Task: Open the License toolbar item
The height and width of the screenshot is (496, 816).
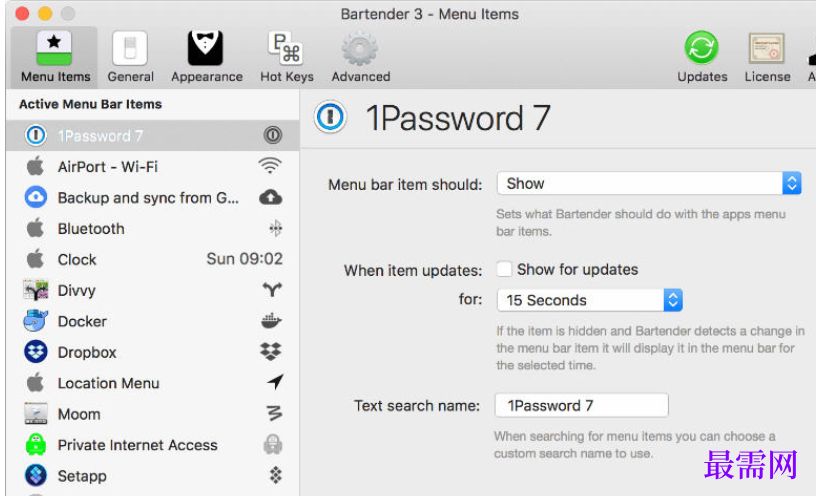Action: 767,57
